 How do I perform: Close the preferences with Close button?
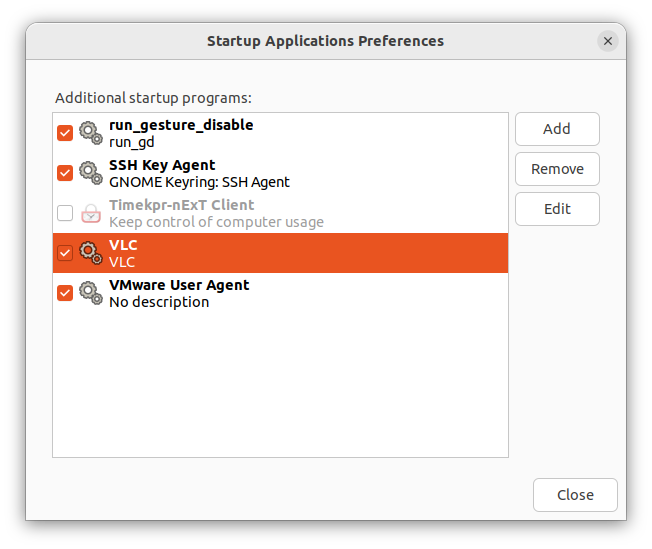[575, 495]
